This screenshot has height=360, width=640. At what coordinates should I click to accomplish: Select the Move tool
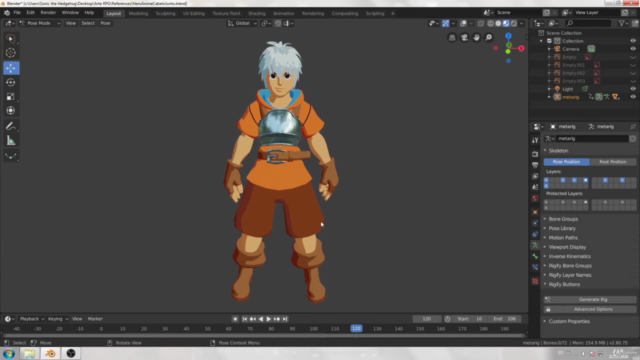click(11, 68)
